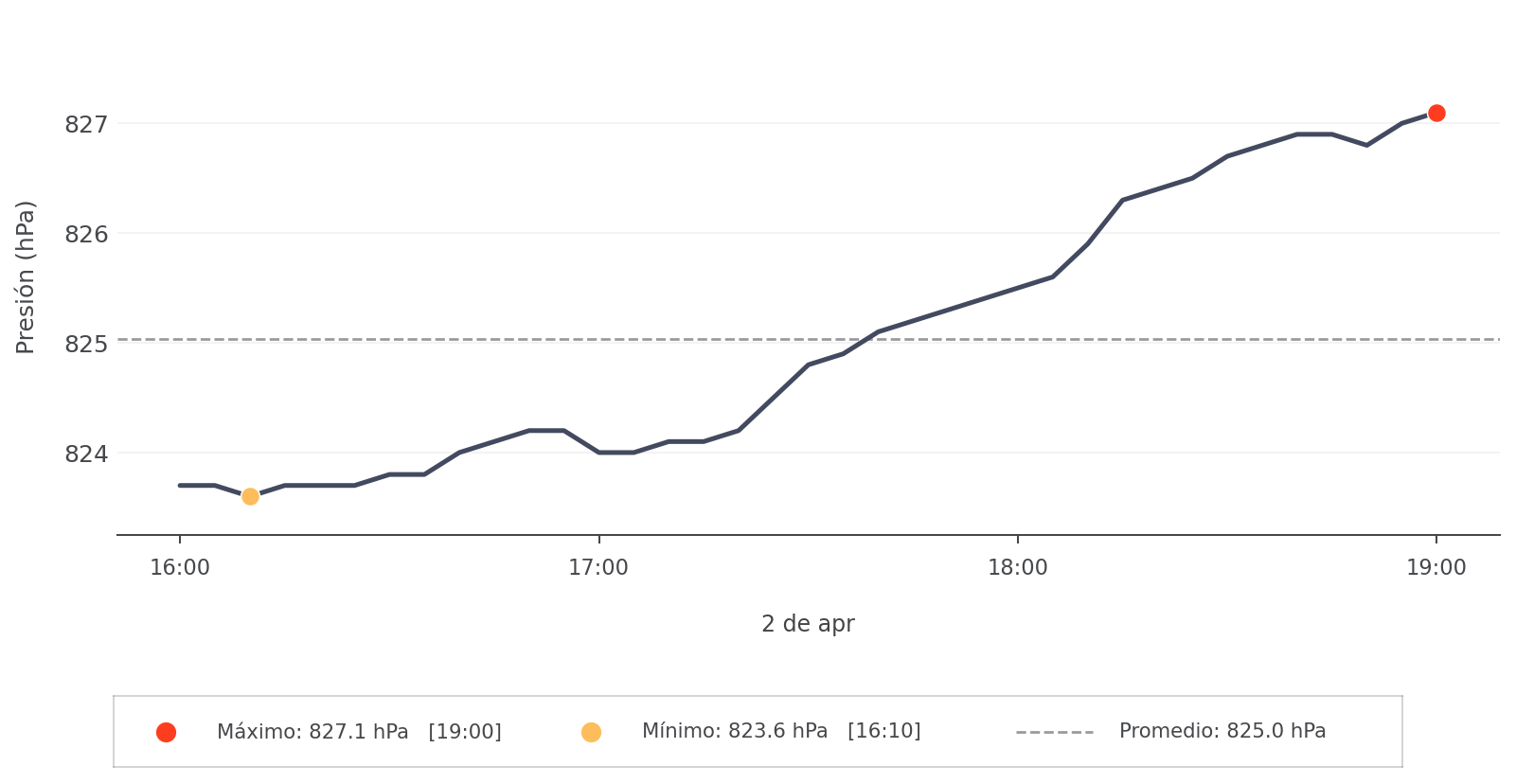Click the red maximum marker on the chart line
The width and height of the screenshot is (1516, 784).
coord(1436,114)
